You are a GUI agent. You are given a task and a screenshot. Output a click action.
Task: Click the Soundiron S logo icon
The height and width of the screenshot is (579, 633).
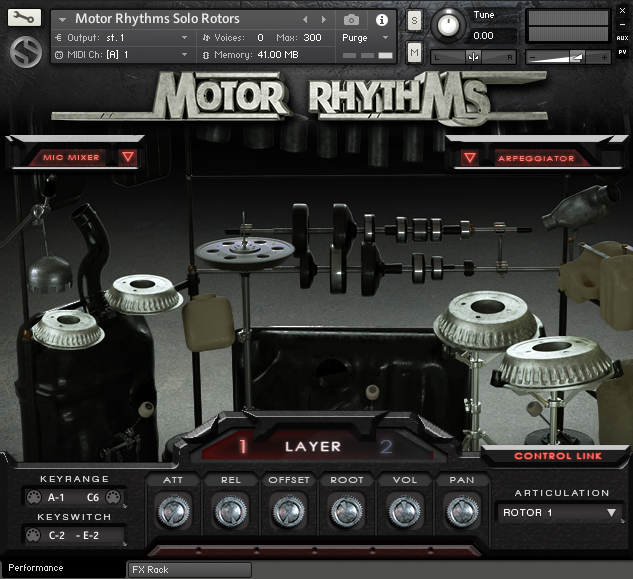26,52
